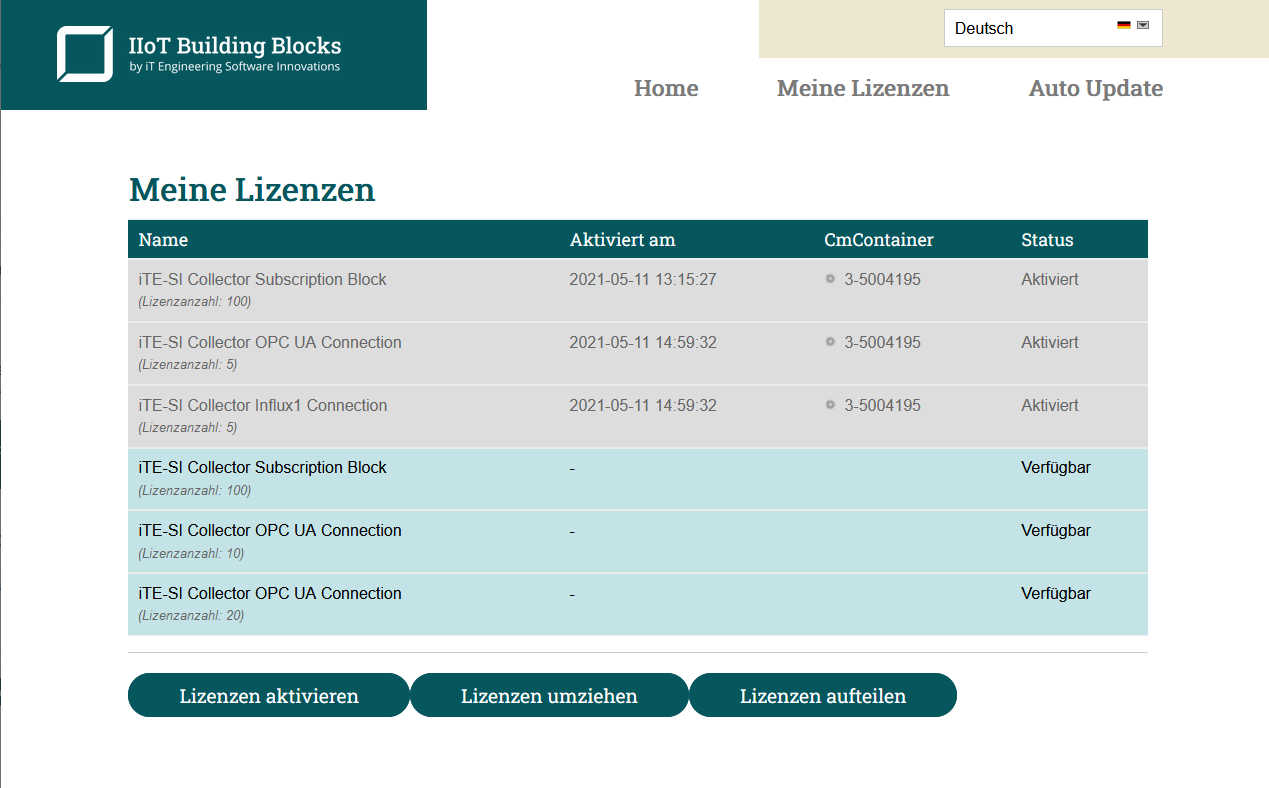1269x788 pixels.
Task: Click the IIoT Building Blocks logo icon
Action: click(84, 54)
